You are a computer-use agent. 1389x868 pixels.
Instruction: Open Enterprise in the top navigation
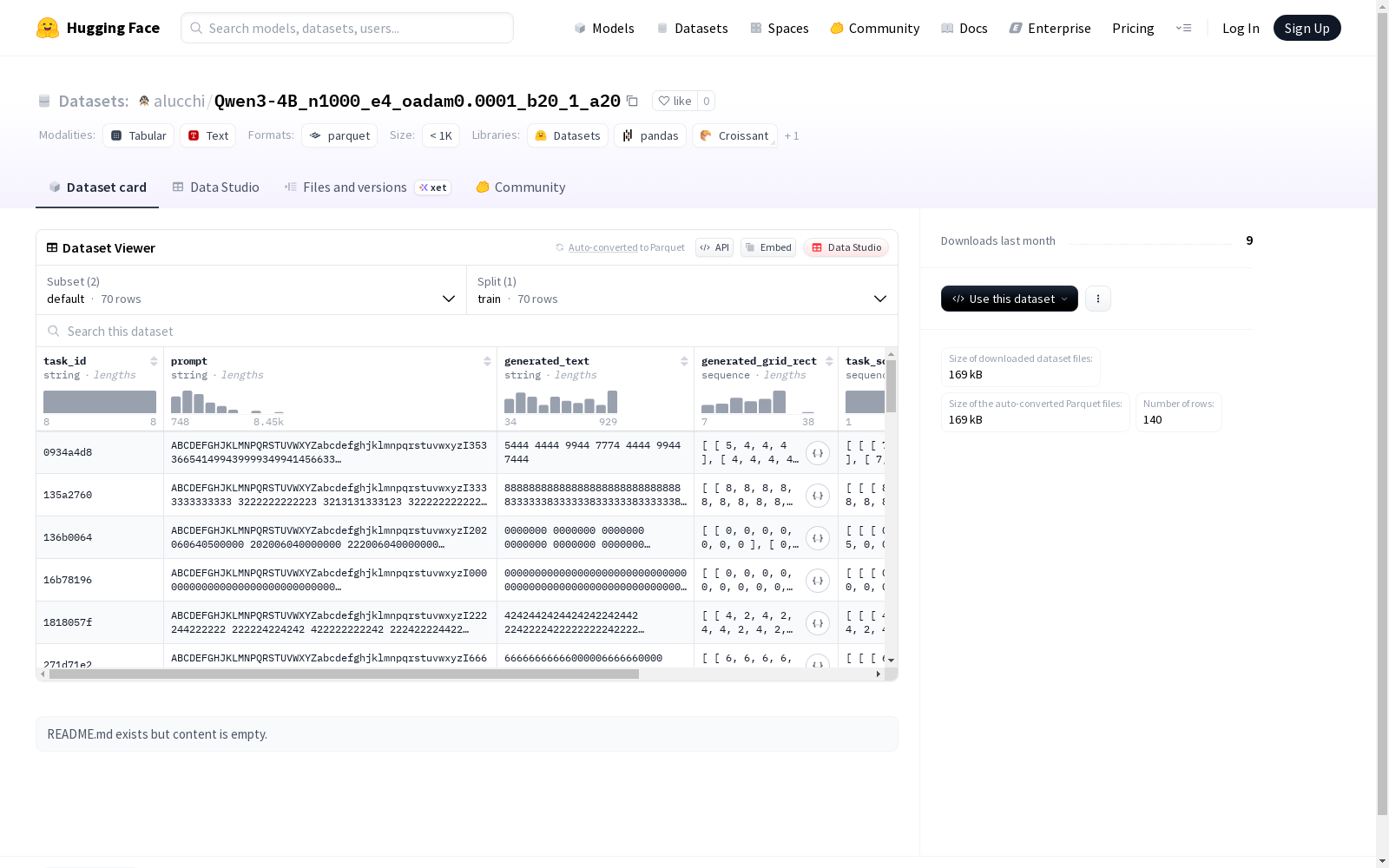pyautogui.click(x=1050, y=28)
